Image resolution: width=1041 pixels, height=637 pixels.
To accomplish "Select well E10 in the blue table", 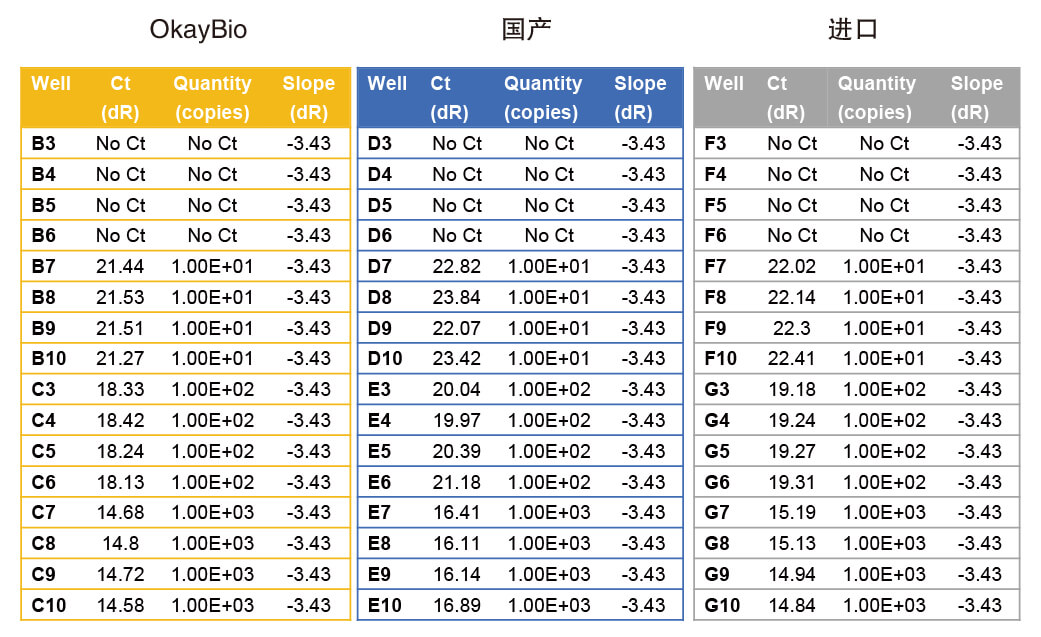I will point(384,606).
